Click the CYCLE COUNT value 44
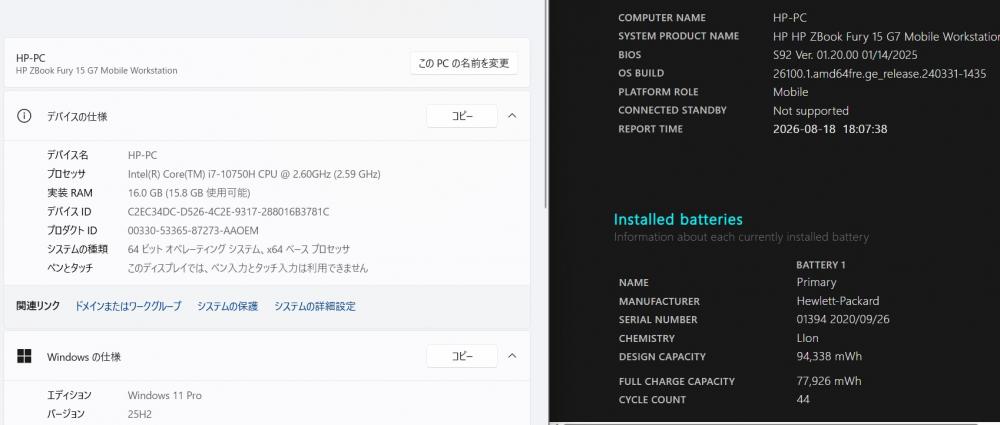Viewport: 1000px width, 425px height. point(803,399)
